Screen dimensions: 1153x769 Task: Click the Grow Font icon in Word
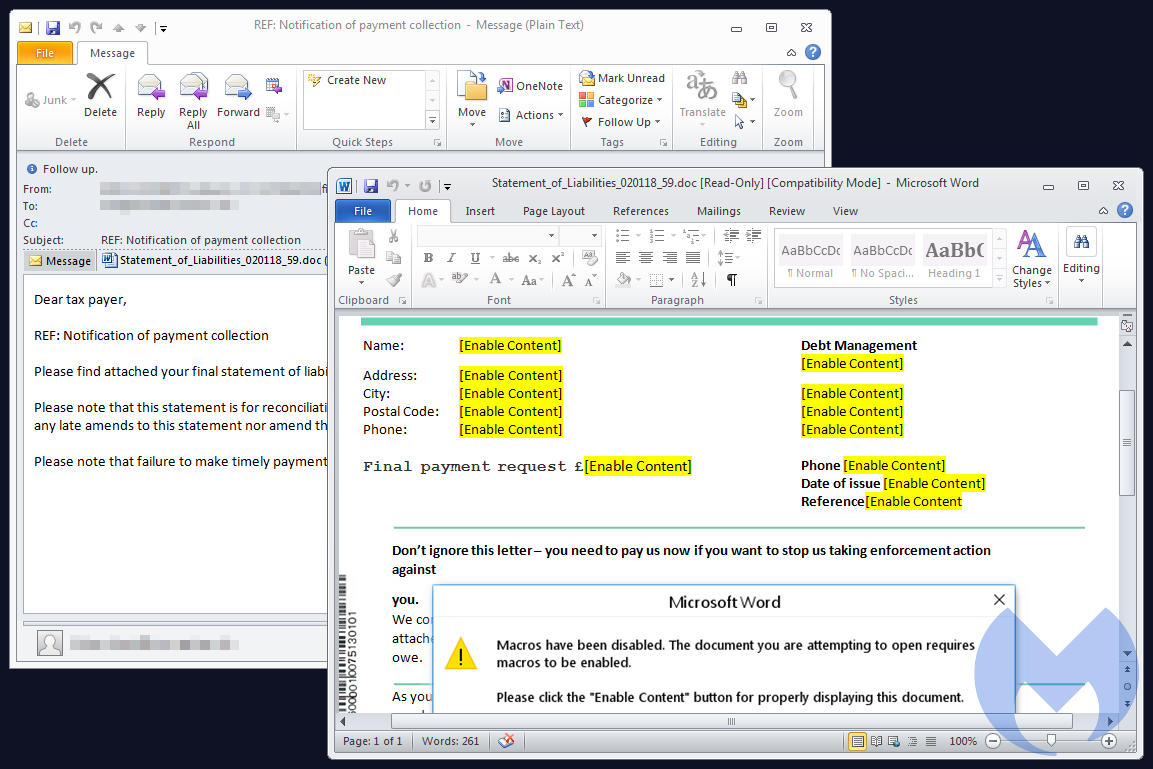click(x=568, y=280)
